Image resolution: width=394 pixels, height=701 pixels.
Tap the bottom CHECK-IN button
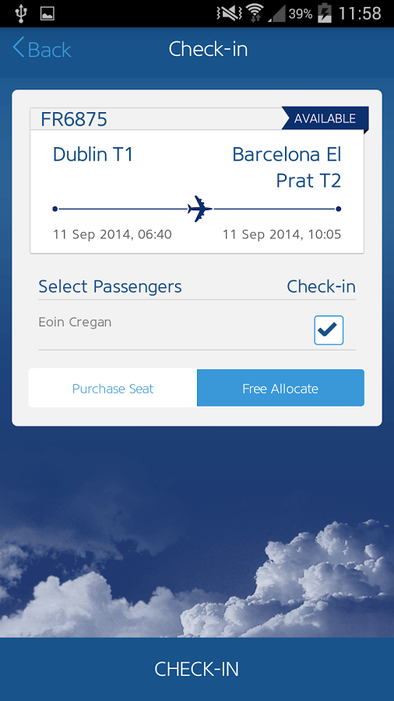coord(197,669)
